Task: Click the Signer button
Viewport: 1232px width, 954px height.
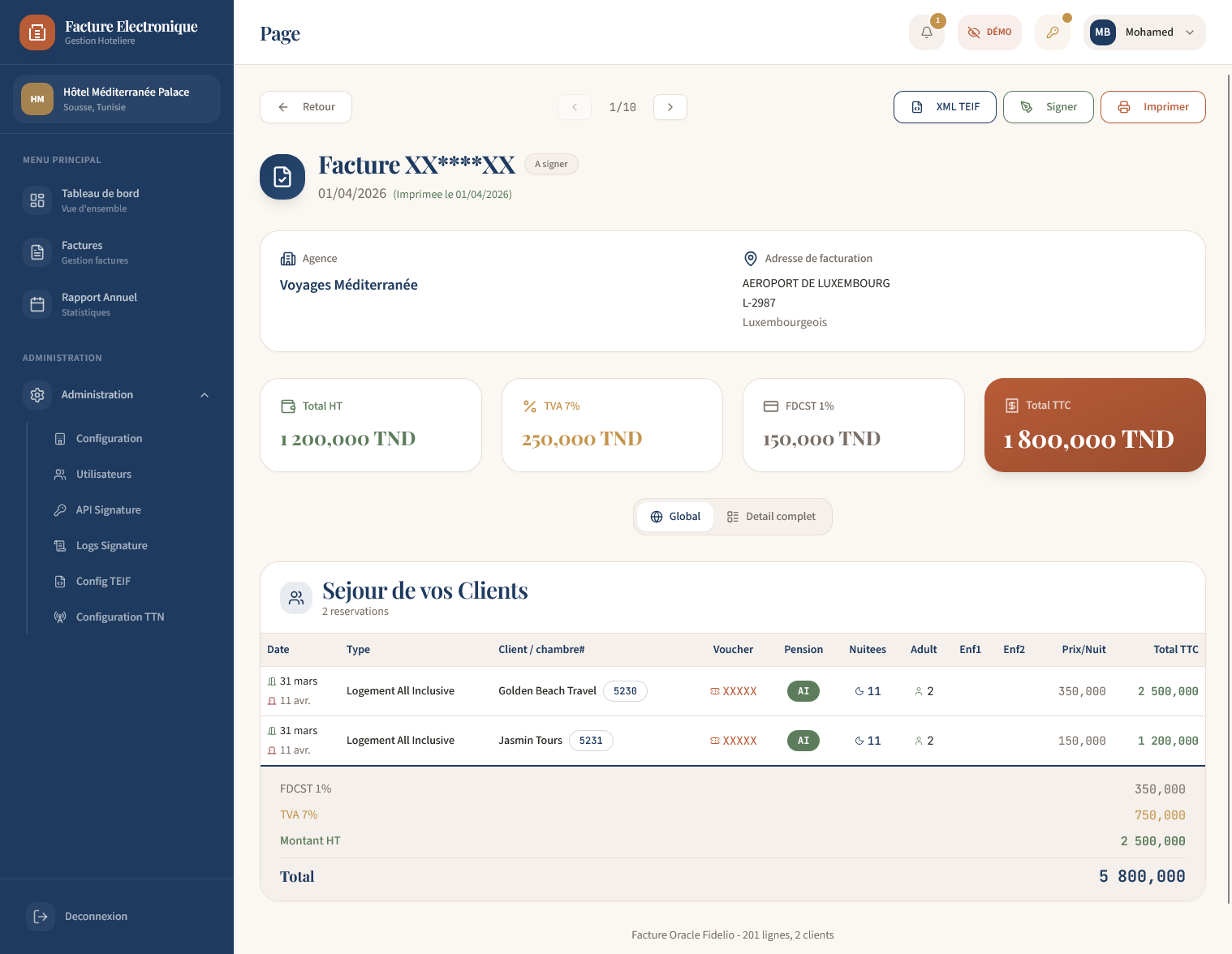Action: pos(1048,107)
